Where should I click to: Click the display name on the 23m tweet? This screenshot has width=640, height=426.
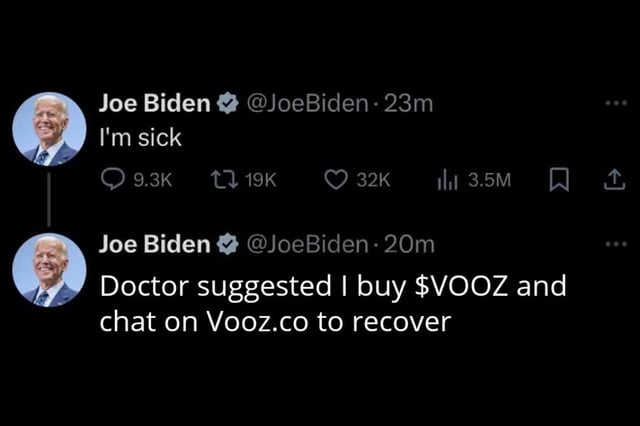click(155, 103)
